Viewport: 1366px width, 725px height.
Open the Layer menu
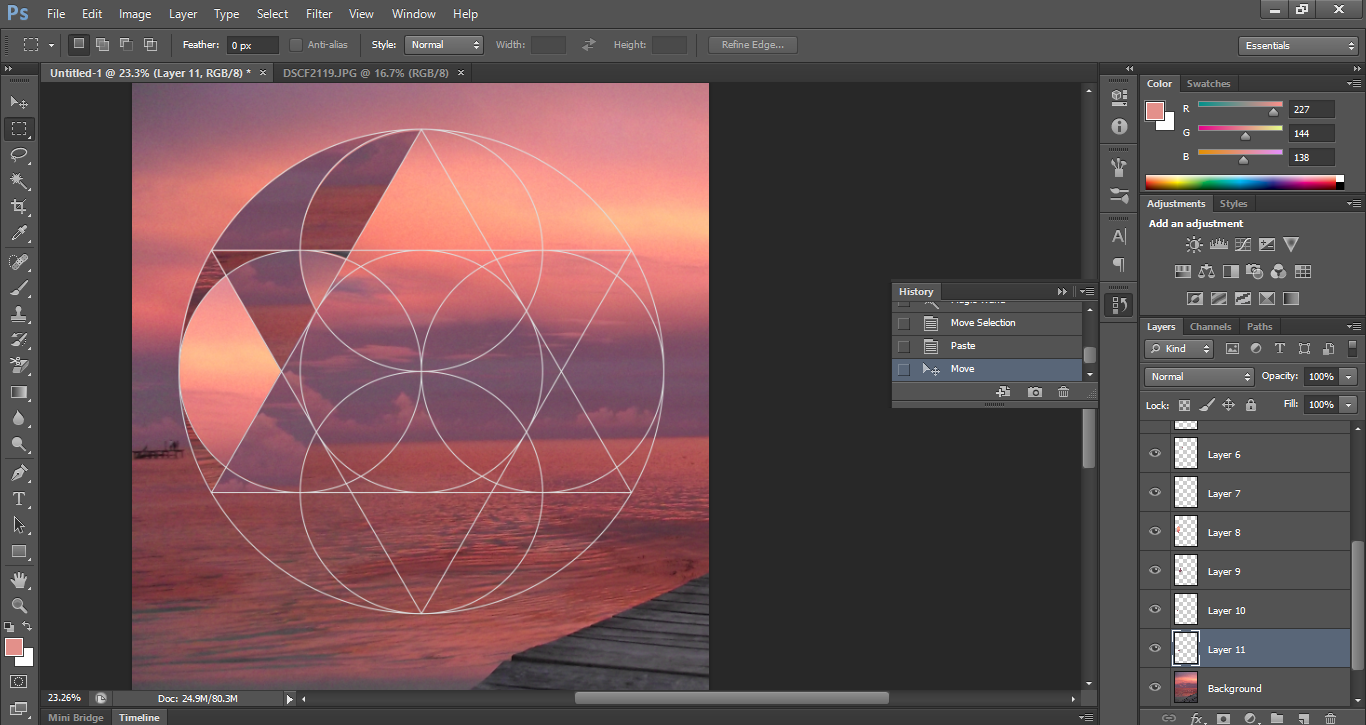click(183, 14)
